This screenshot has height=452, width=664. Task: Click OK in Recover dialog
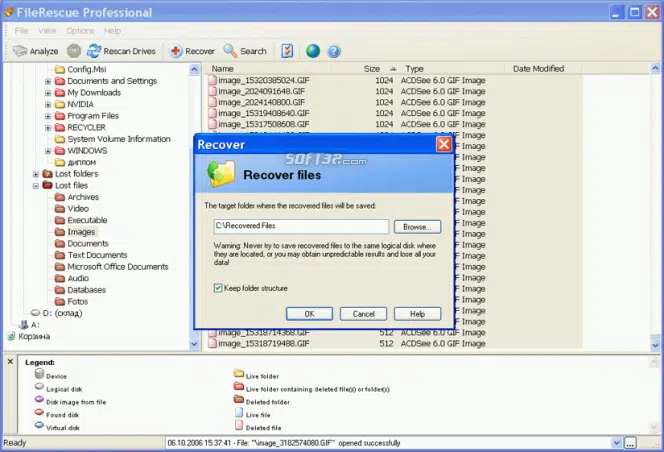(x=309, y=314)
